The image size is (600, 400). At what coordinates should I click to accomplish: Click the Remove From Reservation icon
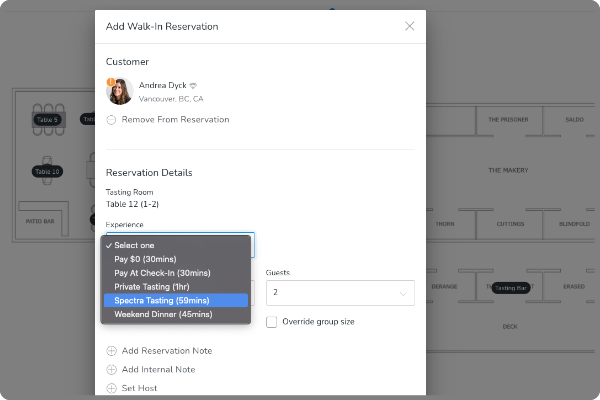[111, 120]
